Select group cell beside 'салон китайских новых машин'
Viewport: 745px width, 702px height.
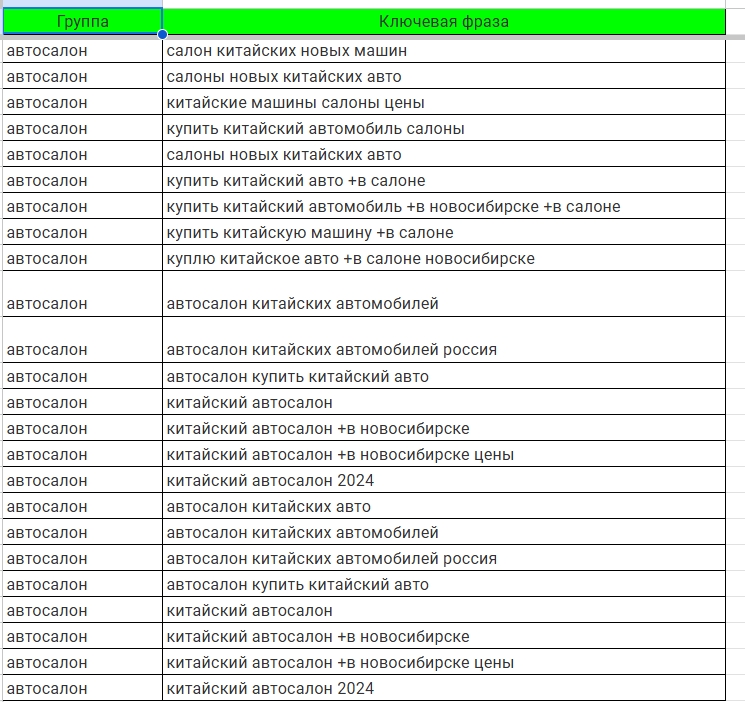click(82, 51)
